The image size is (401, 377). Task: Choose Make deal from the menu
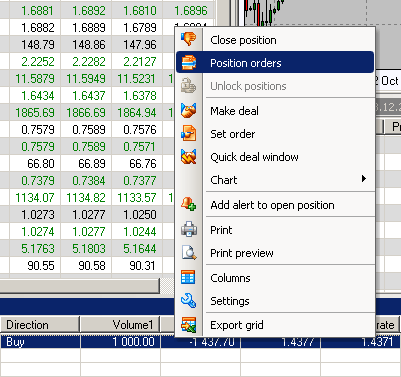[x=275, y=111]
